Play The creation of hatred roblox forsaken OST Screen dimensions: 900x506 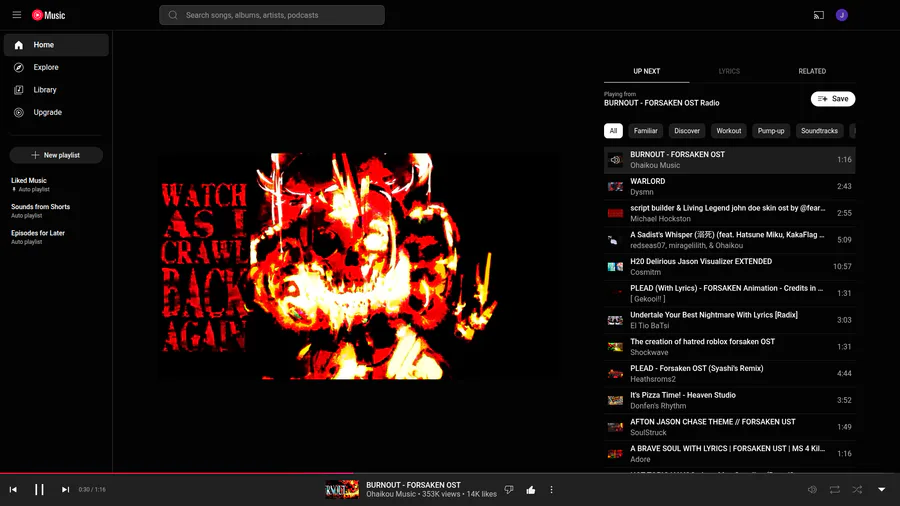pos(730,347)
